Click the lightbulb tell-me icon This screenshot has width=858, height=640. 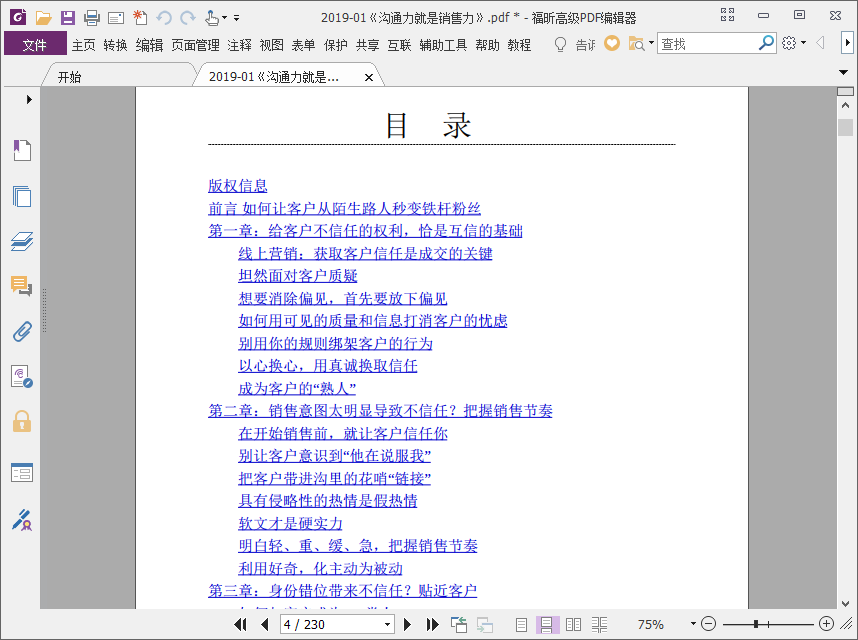click(560, 44)
